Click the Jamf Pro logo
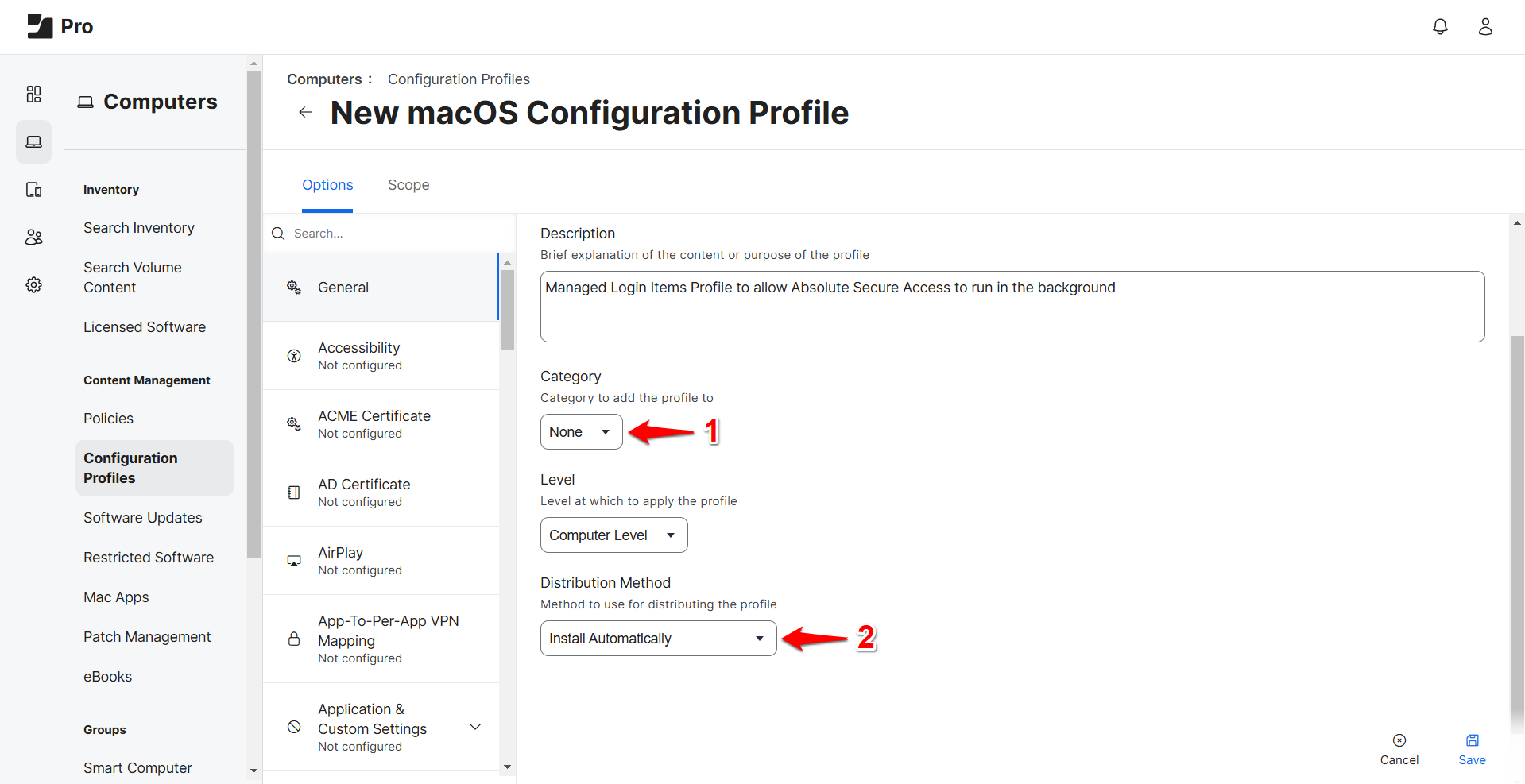Image resolution: width=1525 pixels, height=784 pixels. 60,26
